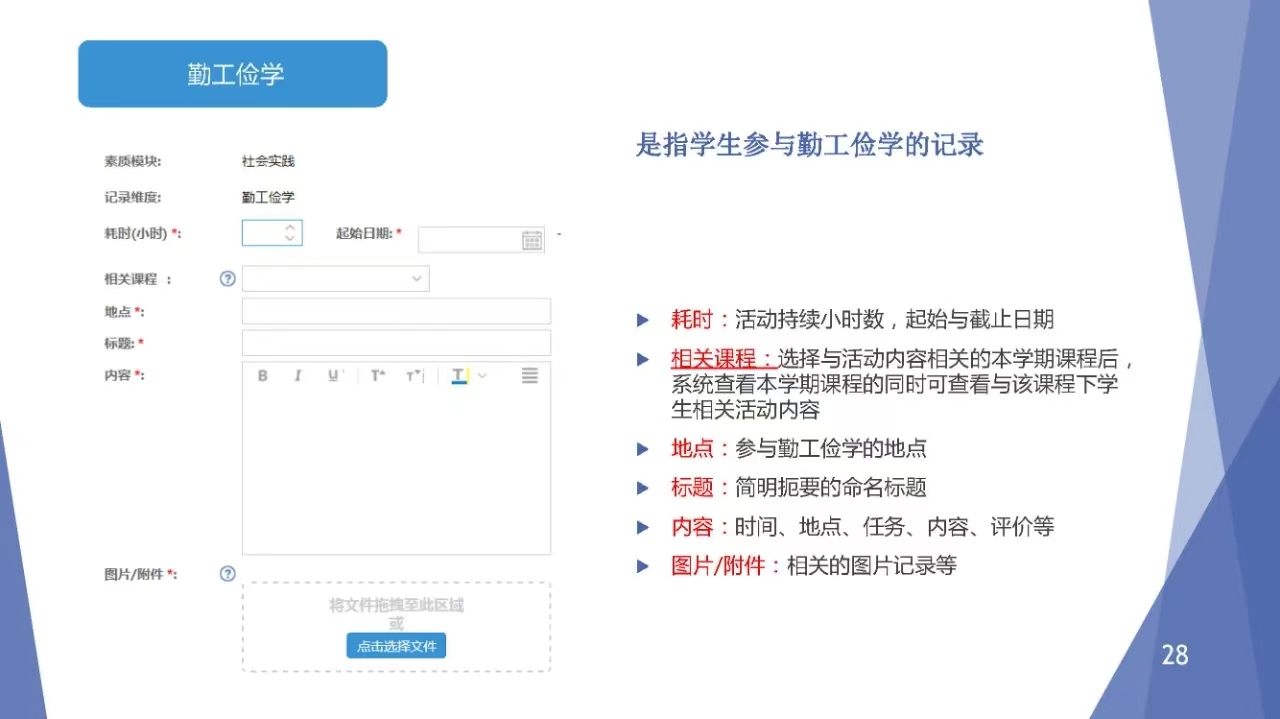Click help icon beside 相关课程
Image resolution: width=1280 pixels, height=719 pixels.
227,279
